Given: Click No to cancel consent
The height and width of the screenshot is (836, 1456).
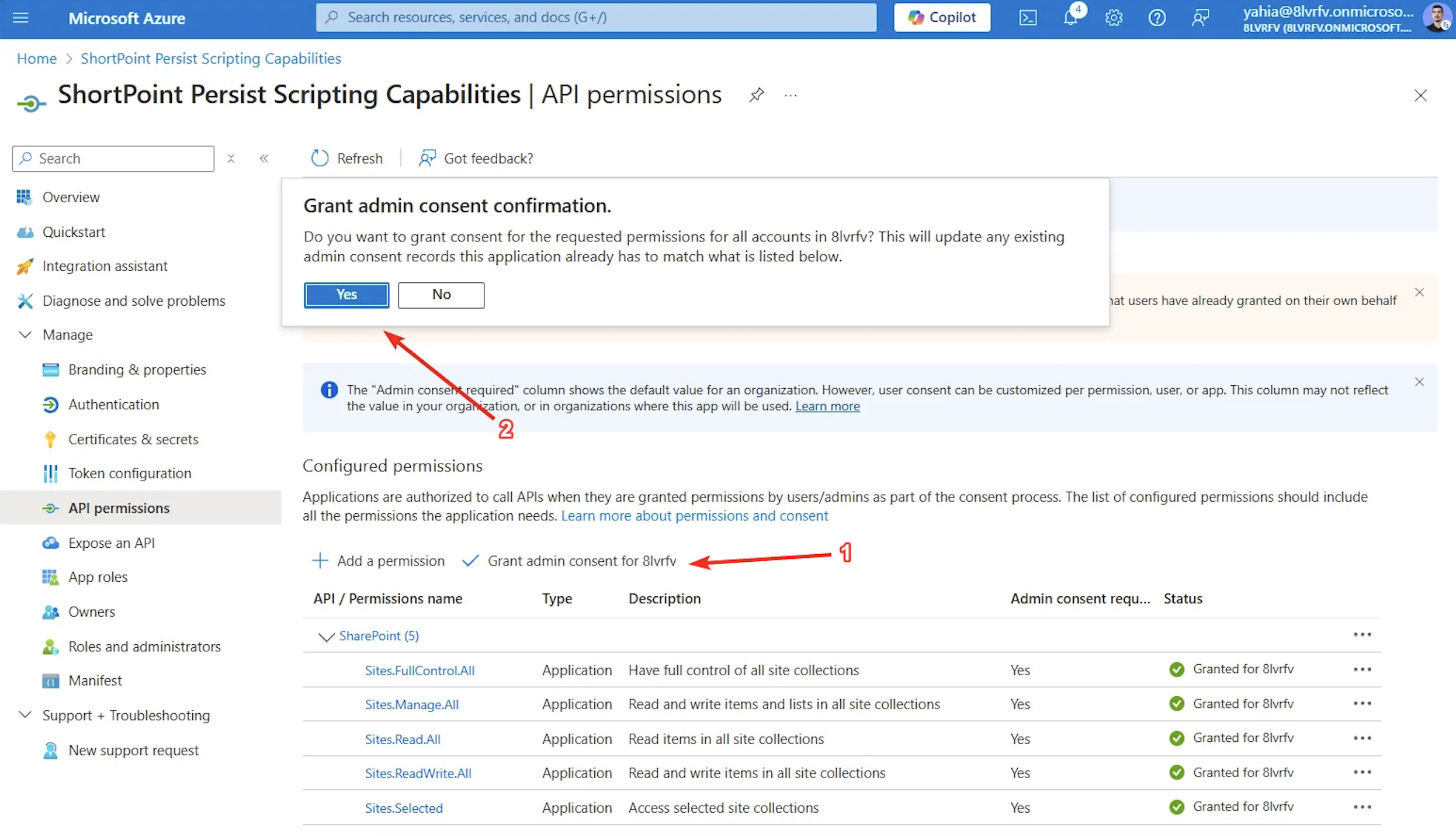Looking at the screenshot, I should (x=441, y=295).
